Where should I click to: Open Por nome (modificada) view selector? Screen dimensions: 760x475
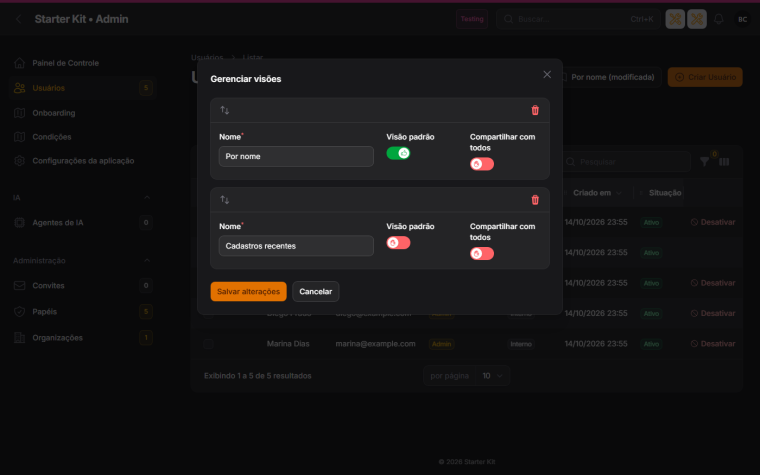pos(612,77)
